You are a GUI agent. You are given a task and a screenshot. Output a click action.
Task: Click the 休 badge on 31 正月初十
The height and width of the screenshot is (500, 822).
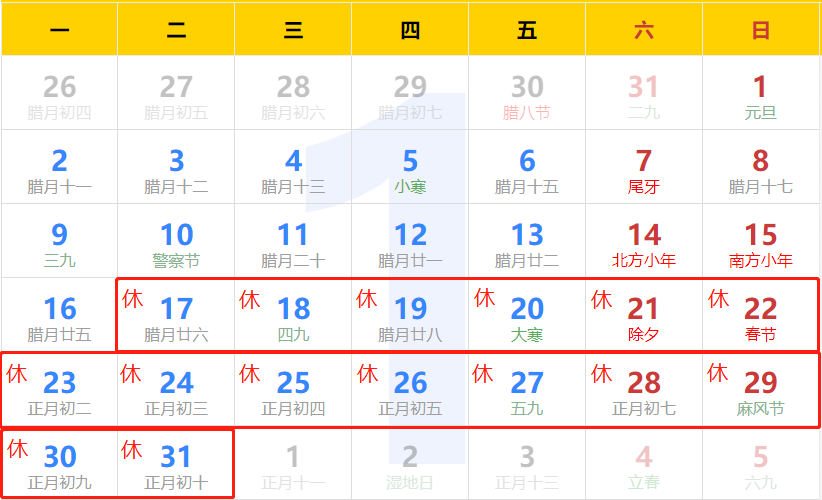[x=132, y=450]
